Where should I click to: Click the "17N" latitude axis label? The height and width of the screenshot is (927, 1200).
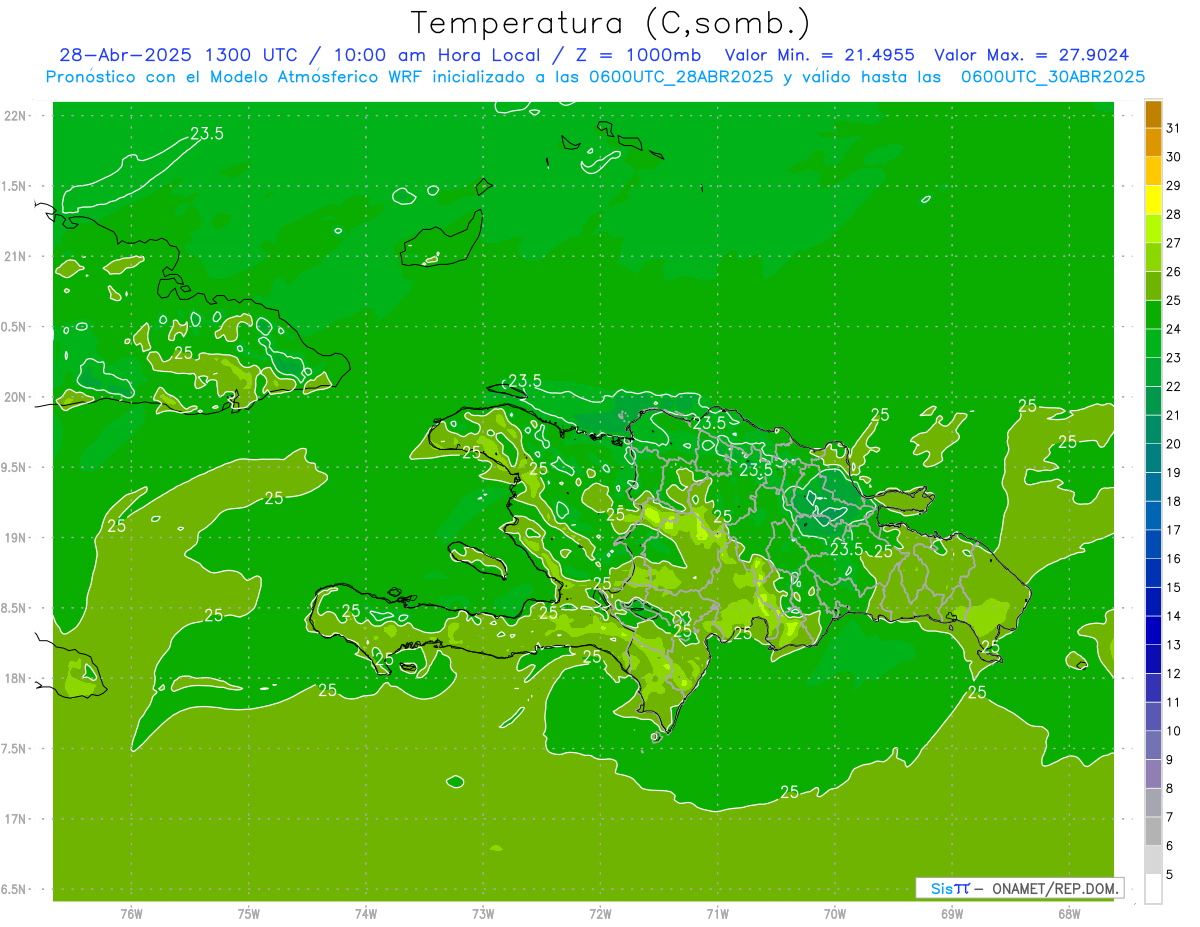(x=15, y=819)
